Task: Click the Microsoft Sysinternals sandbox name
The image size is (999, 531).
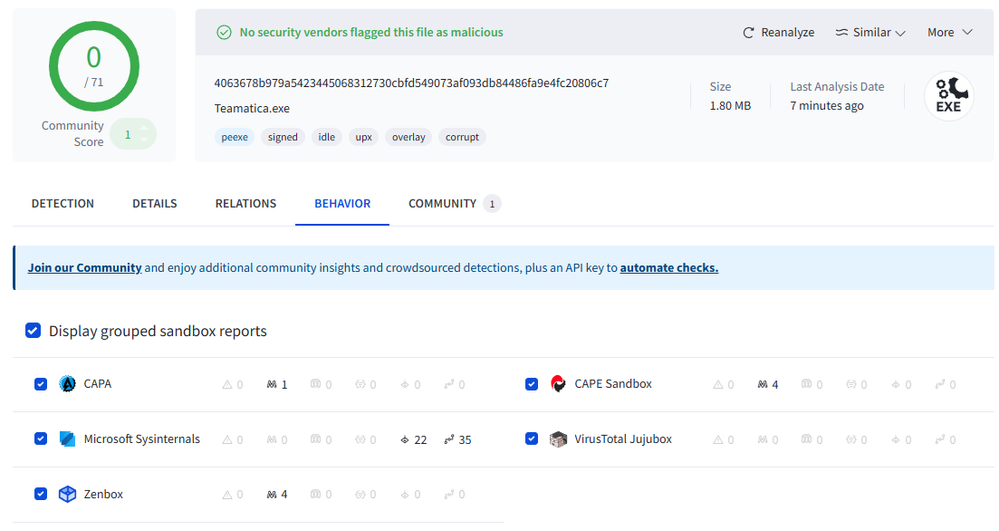Action: click(142, 439)
